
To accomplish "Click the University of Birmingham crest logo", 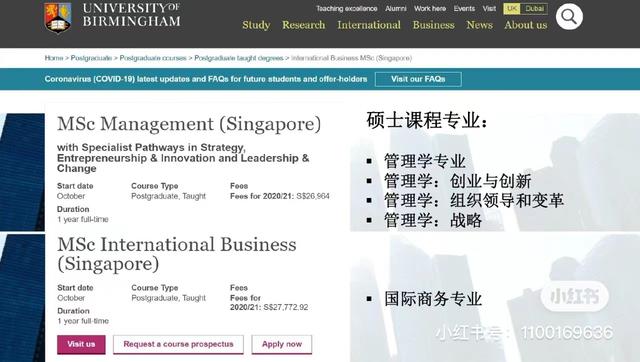I will pyautogui.click(x=58, y=18).
